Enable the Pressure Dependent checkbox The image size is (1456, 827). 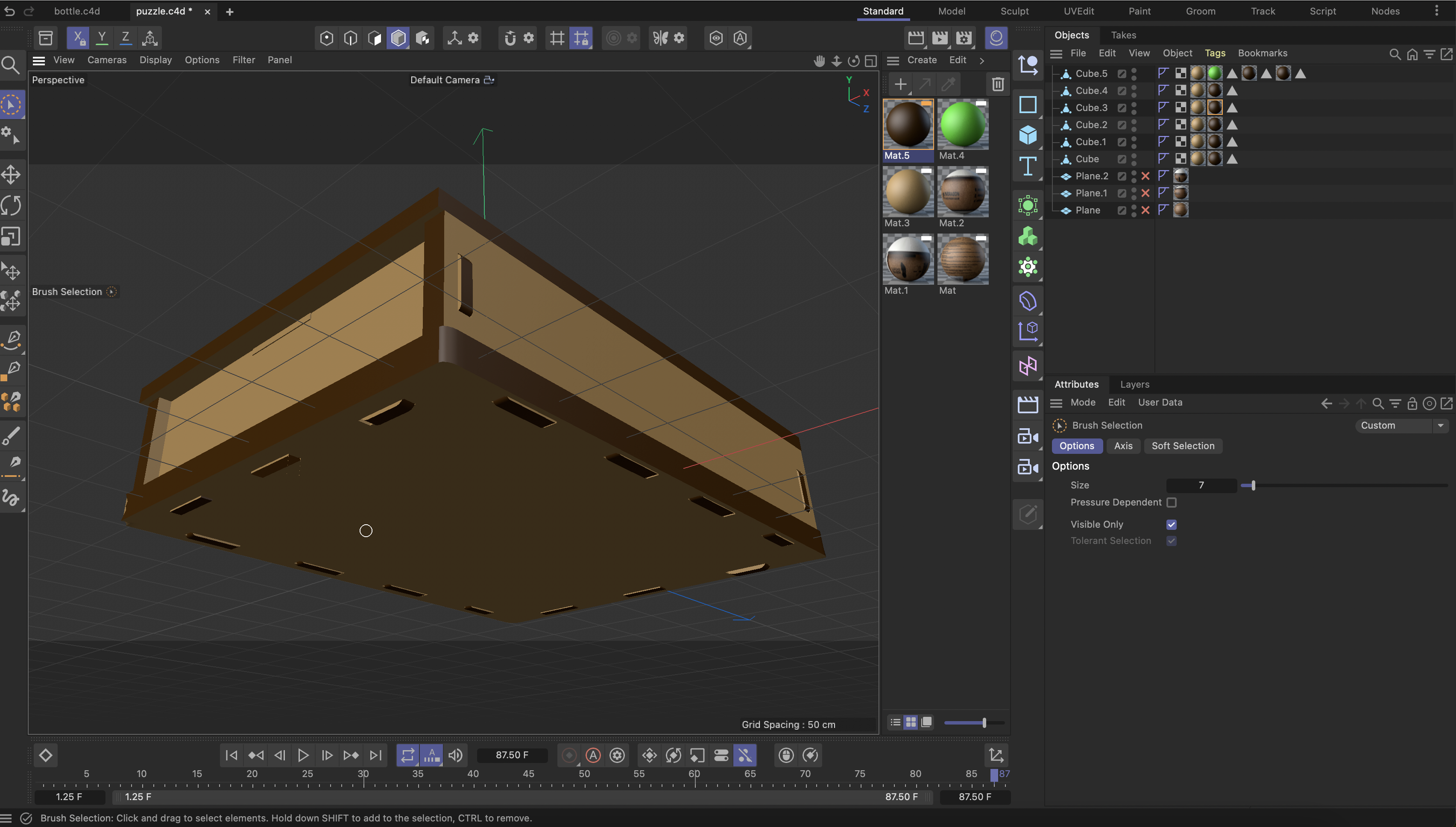(1172, 502)
